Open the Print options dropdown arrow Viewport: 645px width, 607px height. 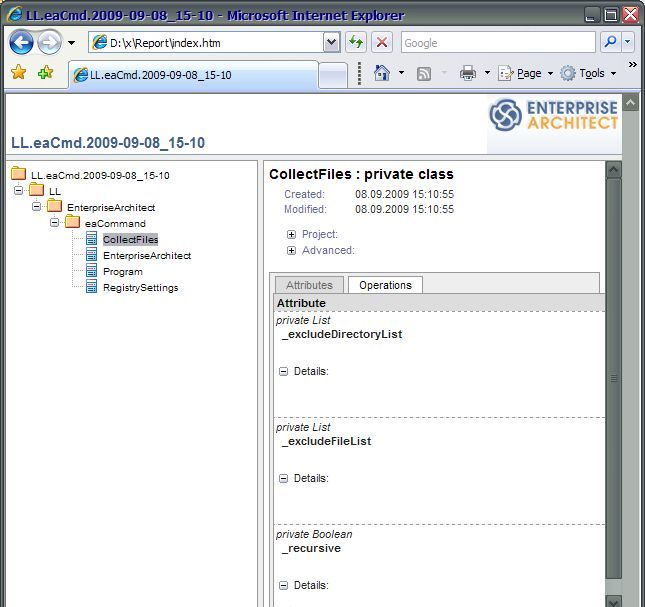pos(487,73)
